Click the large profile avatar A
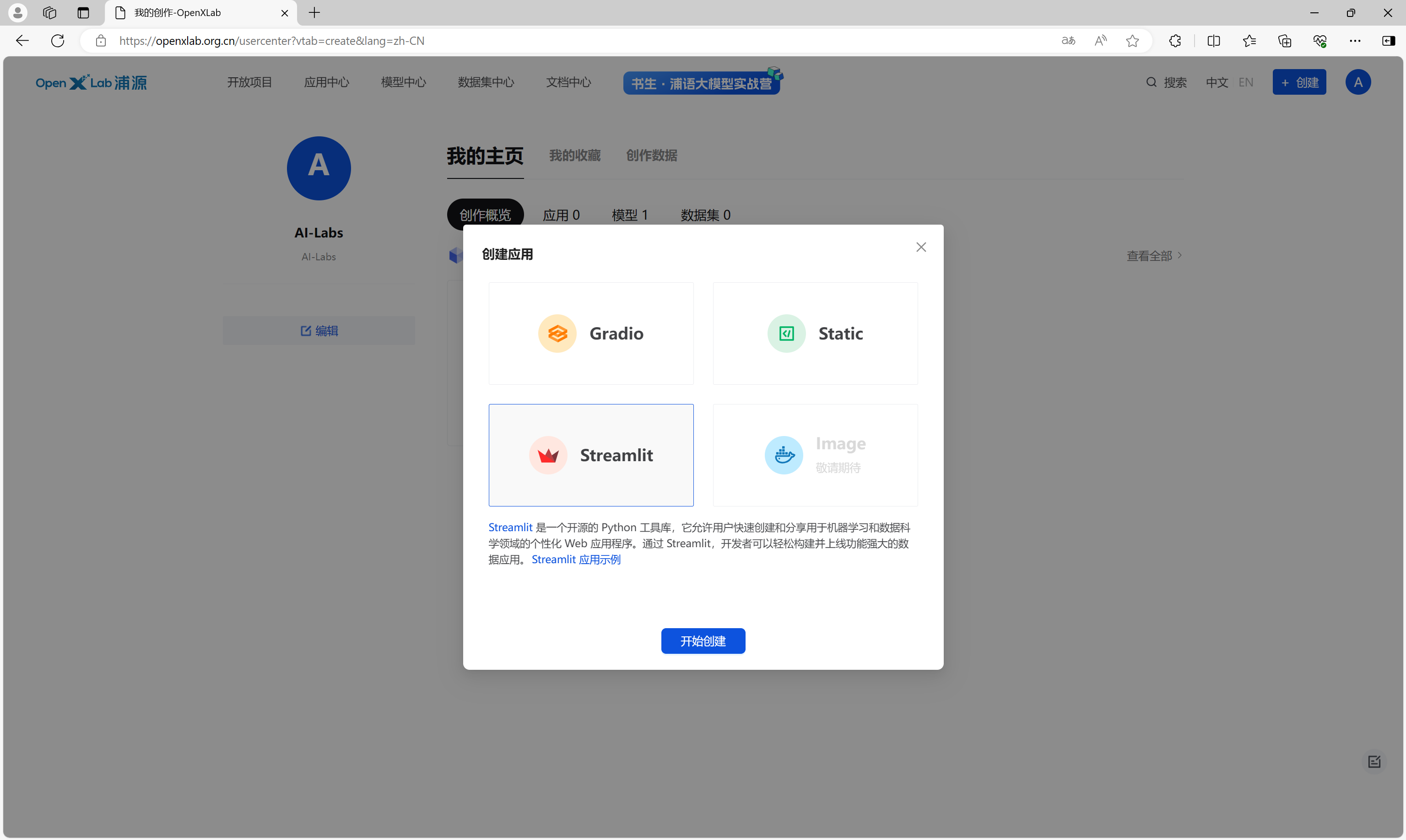Image resolution: width=1406 pixels, height=840 pixels. (319, 168)
